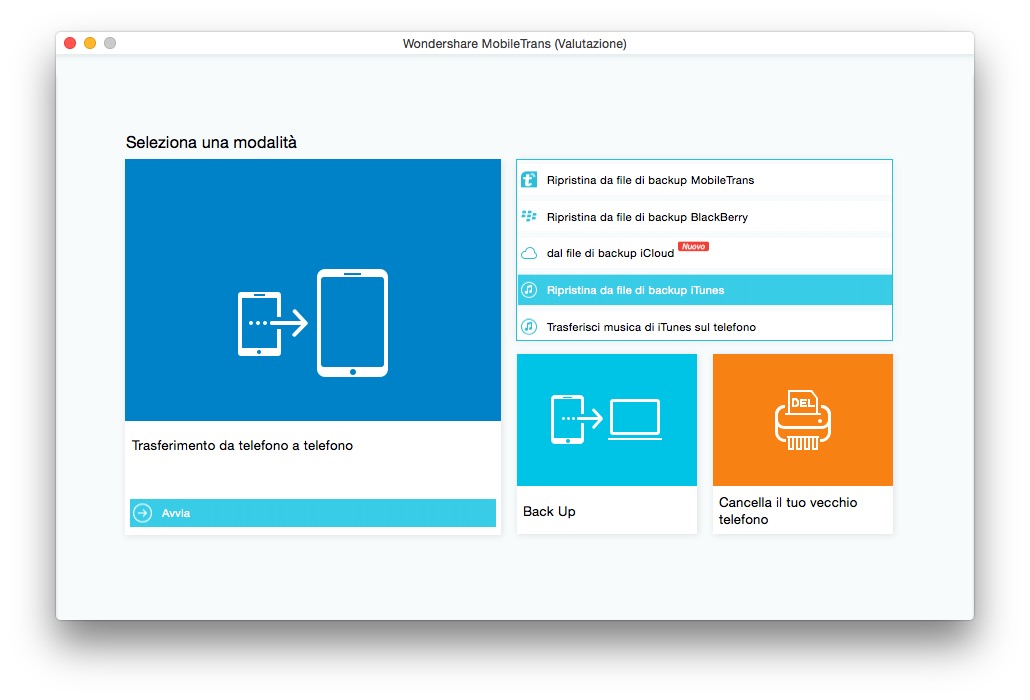The height and width of the screenshot is (700, 1030).
Task: Click the music note icon for iTunes music transfer
Action: pos(529,326)
